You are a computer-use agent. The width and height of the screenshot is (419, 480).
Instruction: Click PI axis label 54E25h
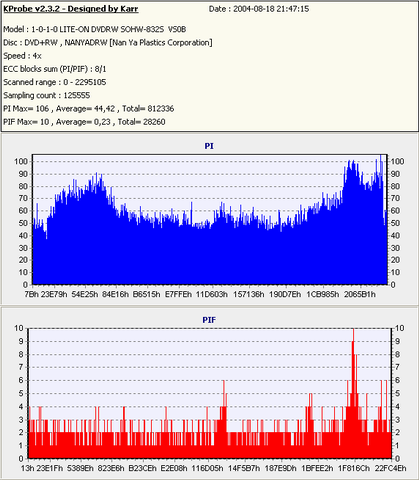85,294
